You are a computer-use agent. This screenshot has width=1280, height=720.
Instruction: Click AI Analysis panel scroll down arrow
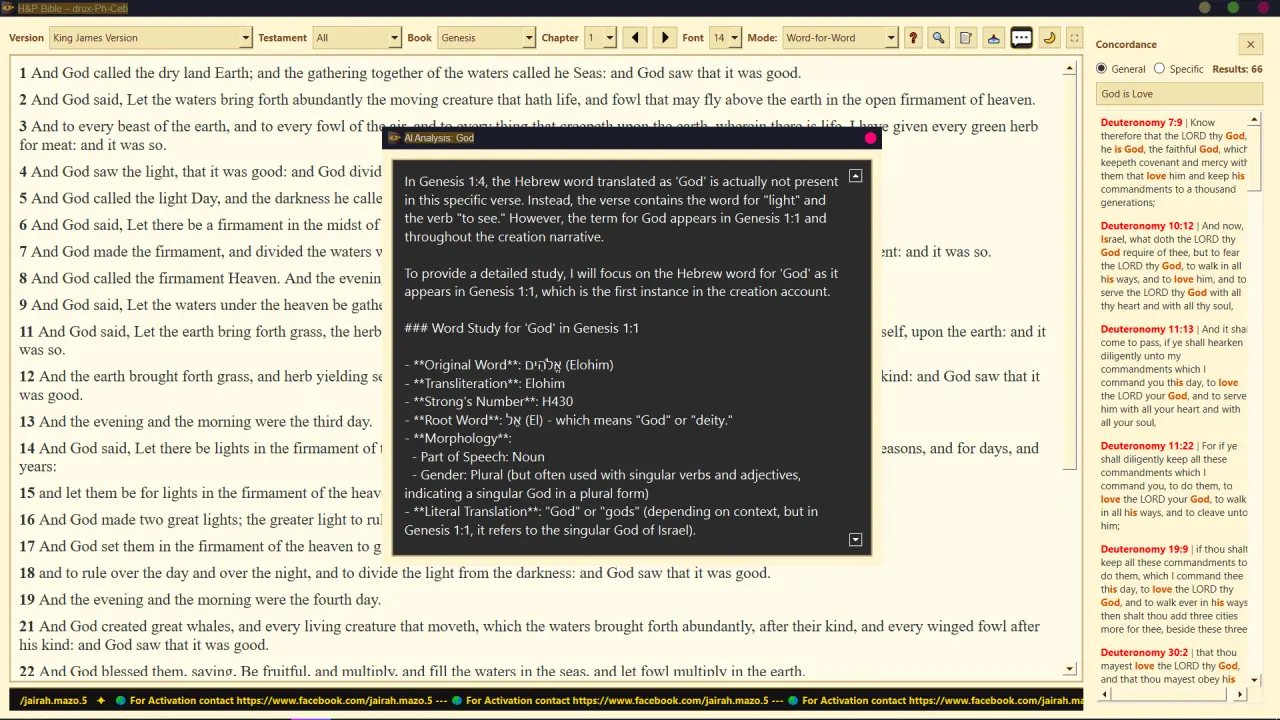[x=855, y=540]
